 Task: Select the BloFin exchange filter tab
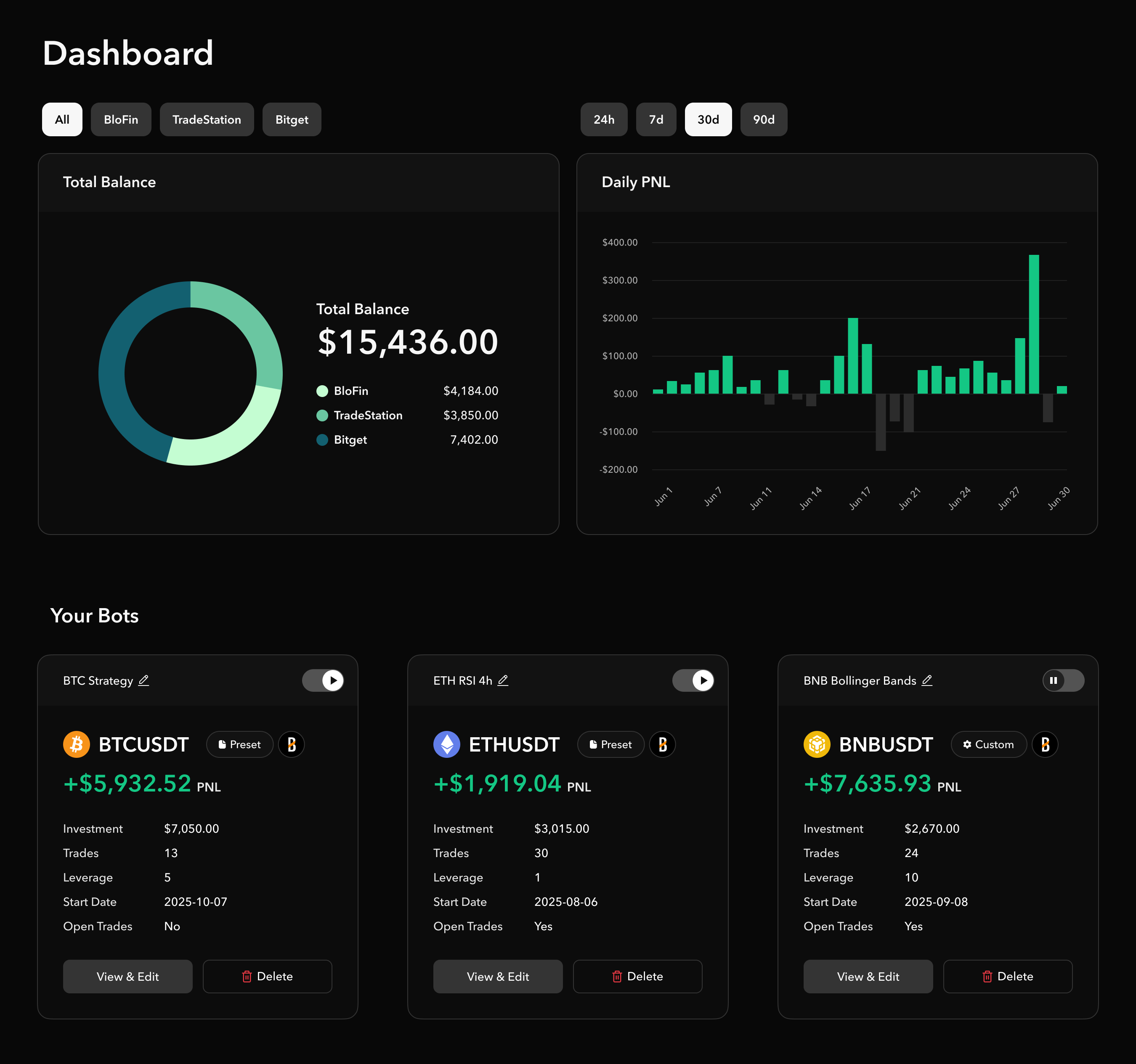pos(121,119)
